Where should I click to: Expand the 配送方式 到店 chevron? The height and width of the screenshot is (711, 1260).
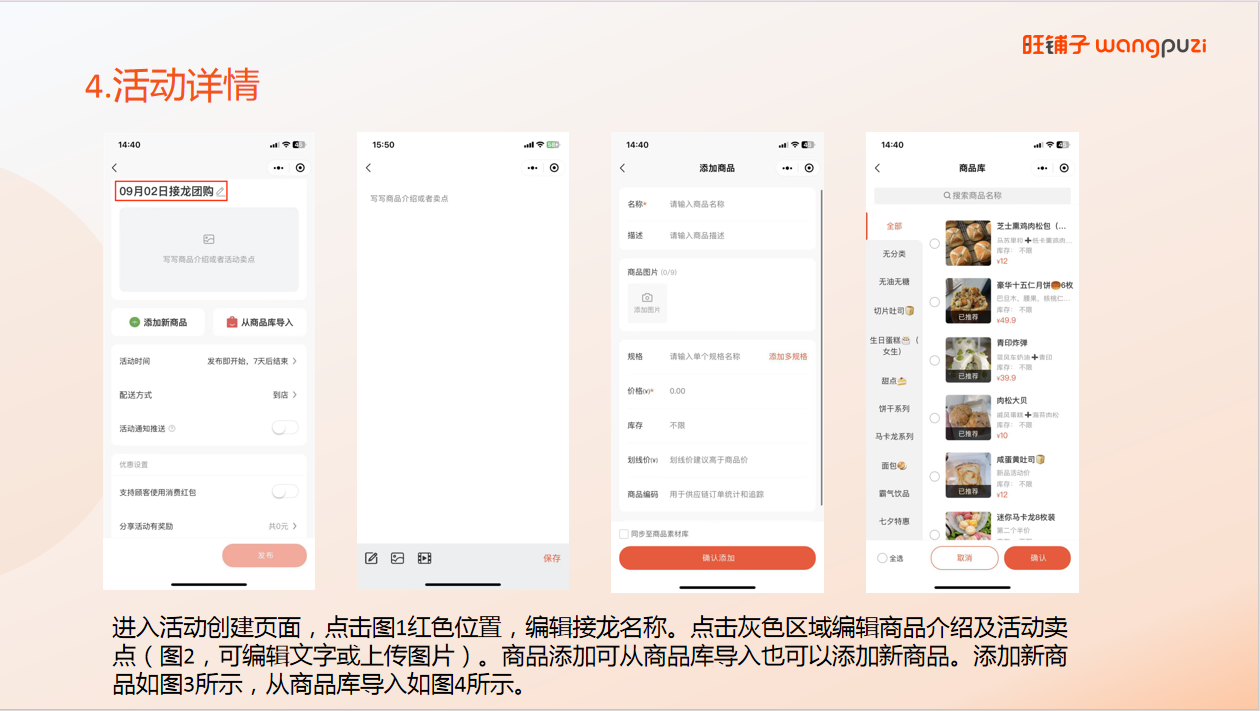pos(295,395)
